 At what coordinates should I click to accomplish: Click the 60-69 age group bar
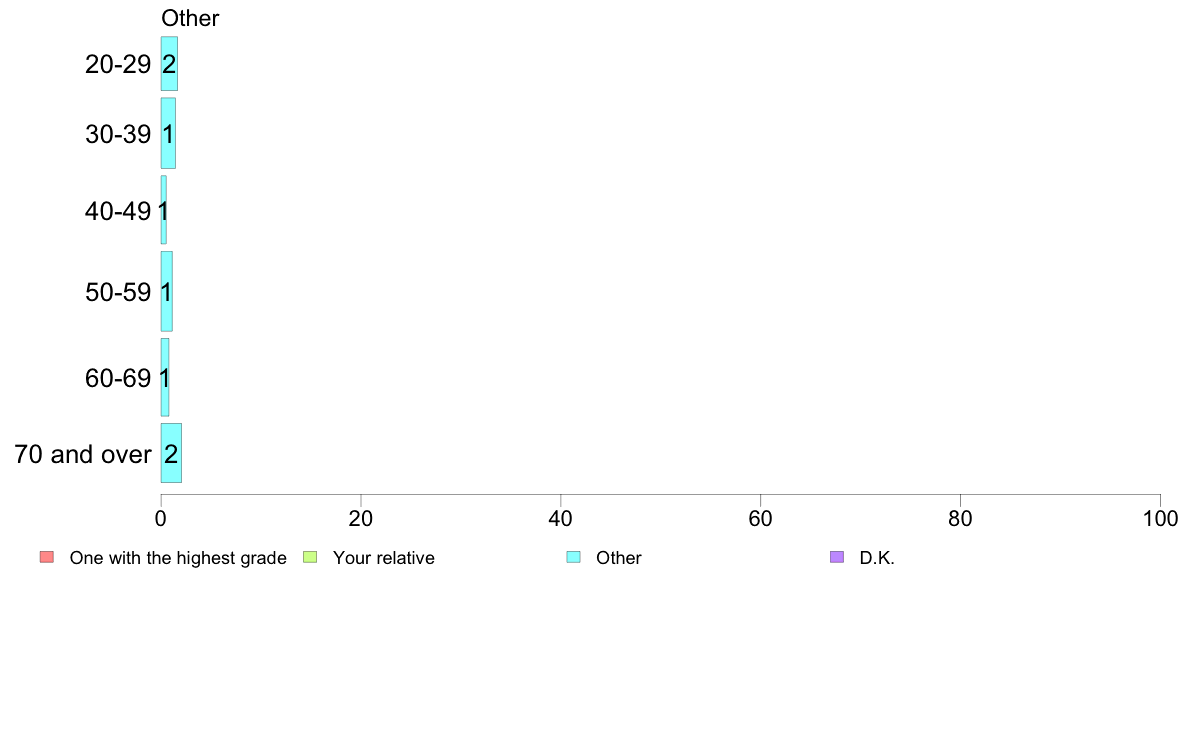(164, 377)
